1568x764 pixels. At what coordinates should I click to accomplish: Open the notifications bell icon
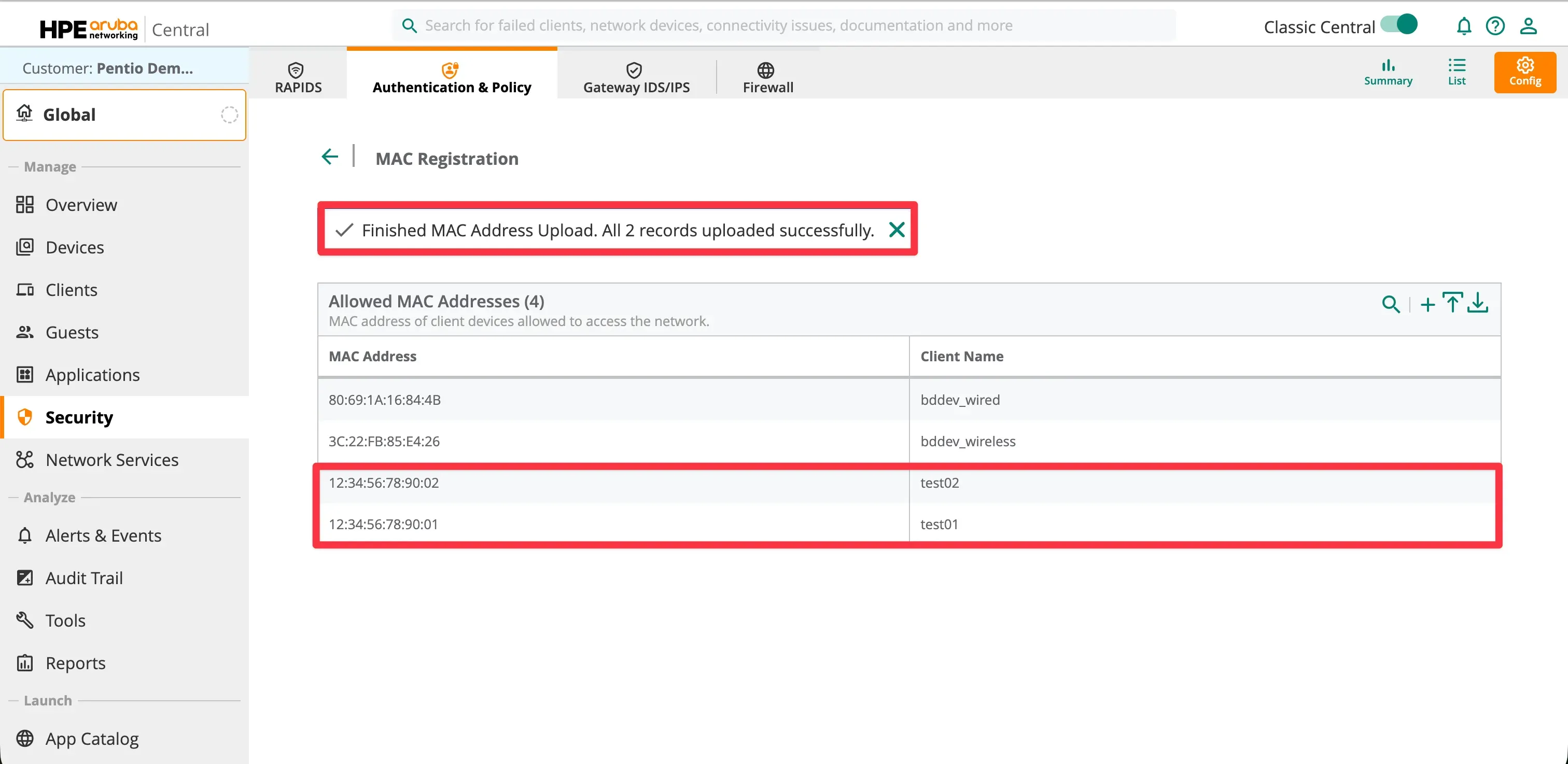1464,26
